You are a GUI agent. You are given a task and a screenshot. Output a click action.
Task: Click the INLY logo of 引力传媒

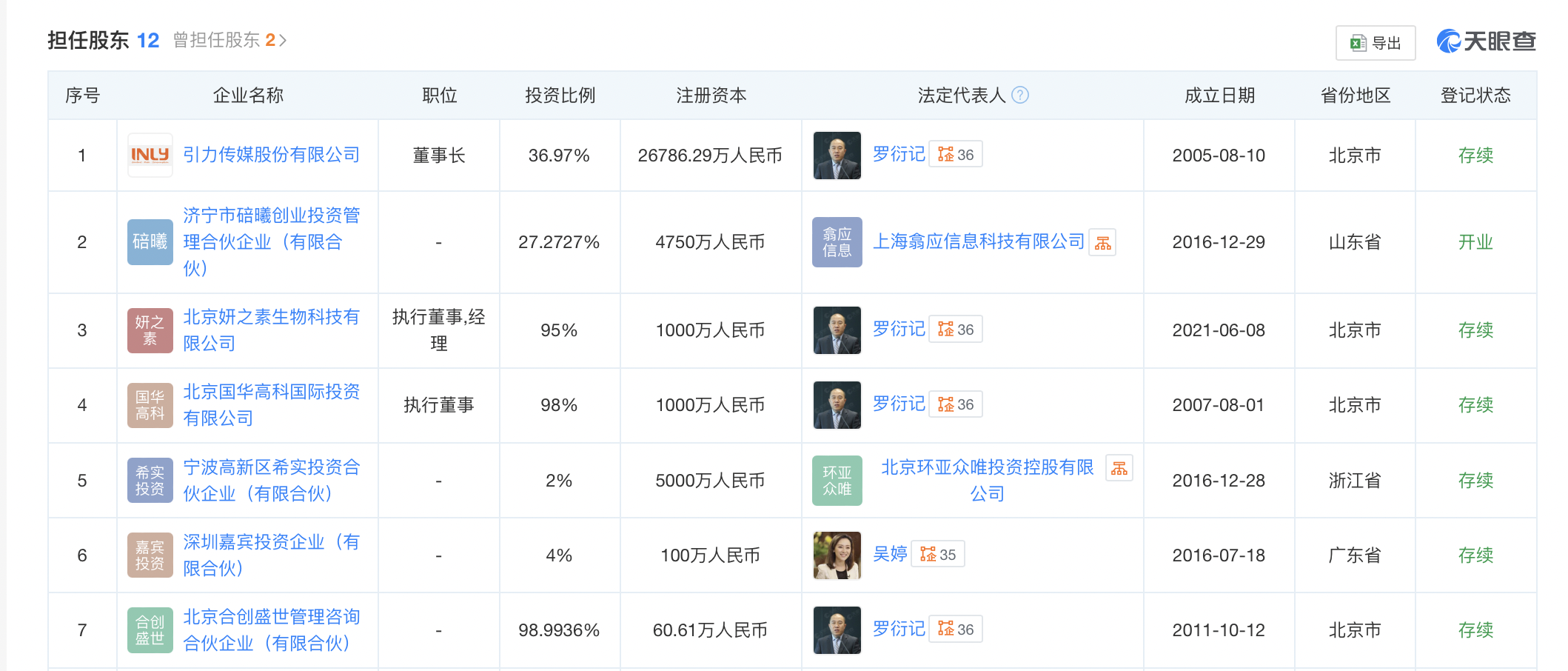pos(150,155)
